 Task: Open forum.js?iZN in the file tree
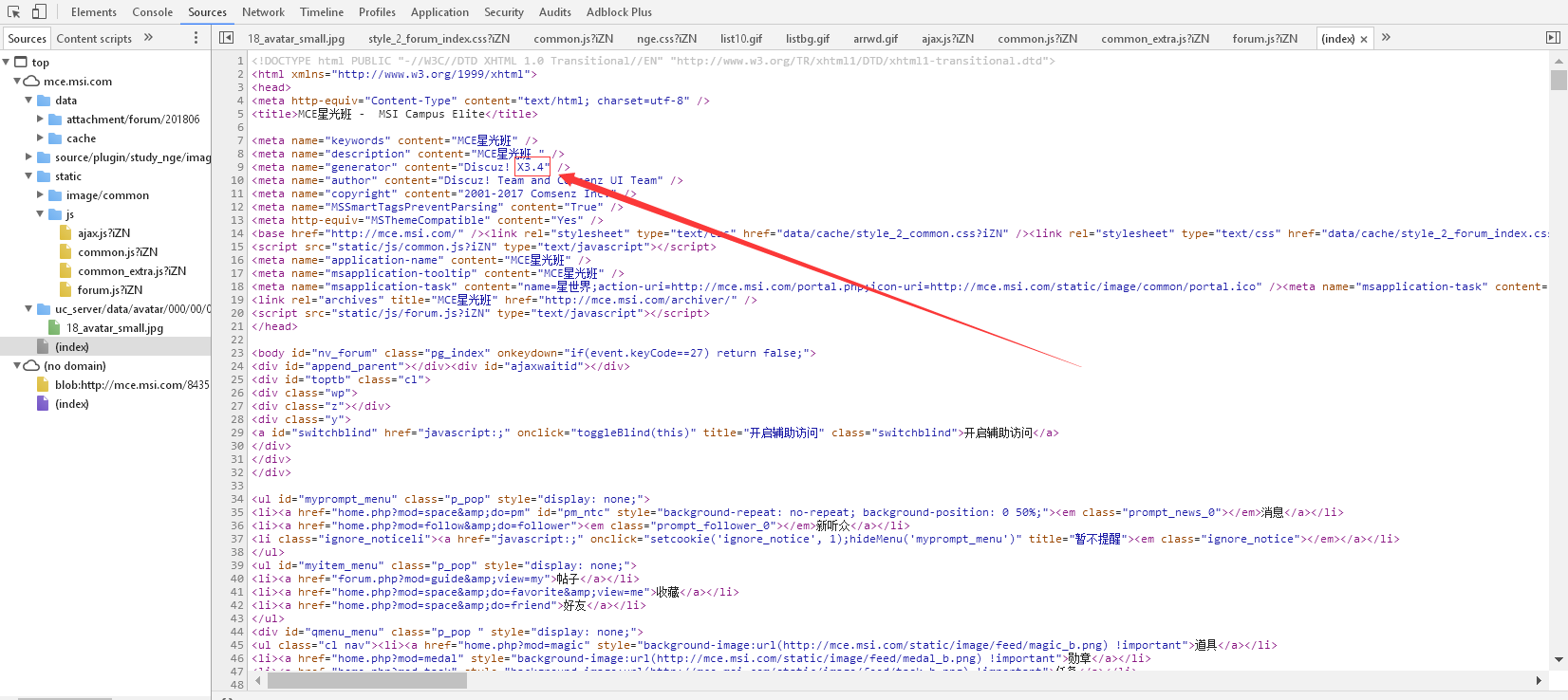coord(110,290)
